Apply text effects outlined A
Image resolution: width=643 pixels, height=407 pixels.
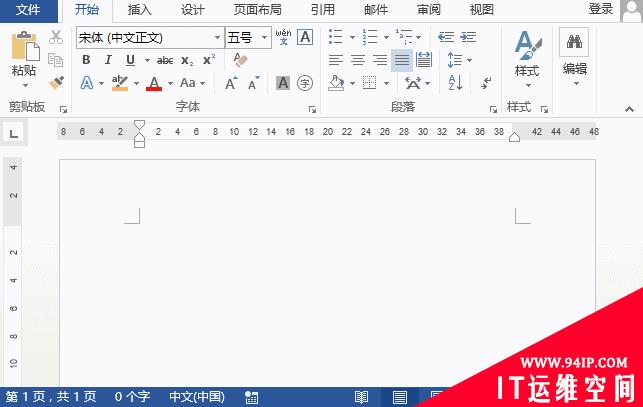click(x=87, y=83)
